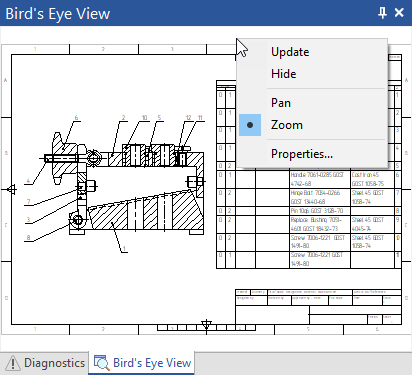Click the Pin 10g6 GOST row in table
412x375 pixels.
309,211
